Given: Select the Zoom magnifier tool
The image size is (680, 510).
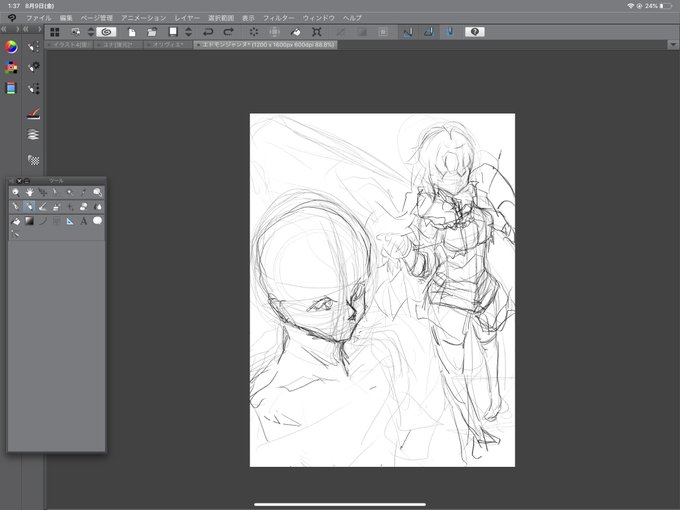Looking at the screenshot, I should pyautogui.click(x=16, y=192).
